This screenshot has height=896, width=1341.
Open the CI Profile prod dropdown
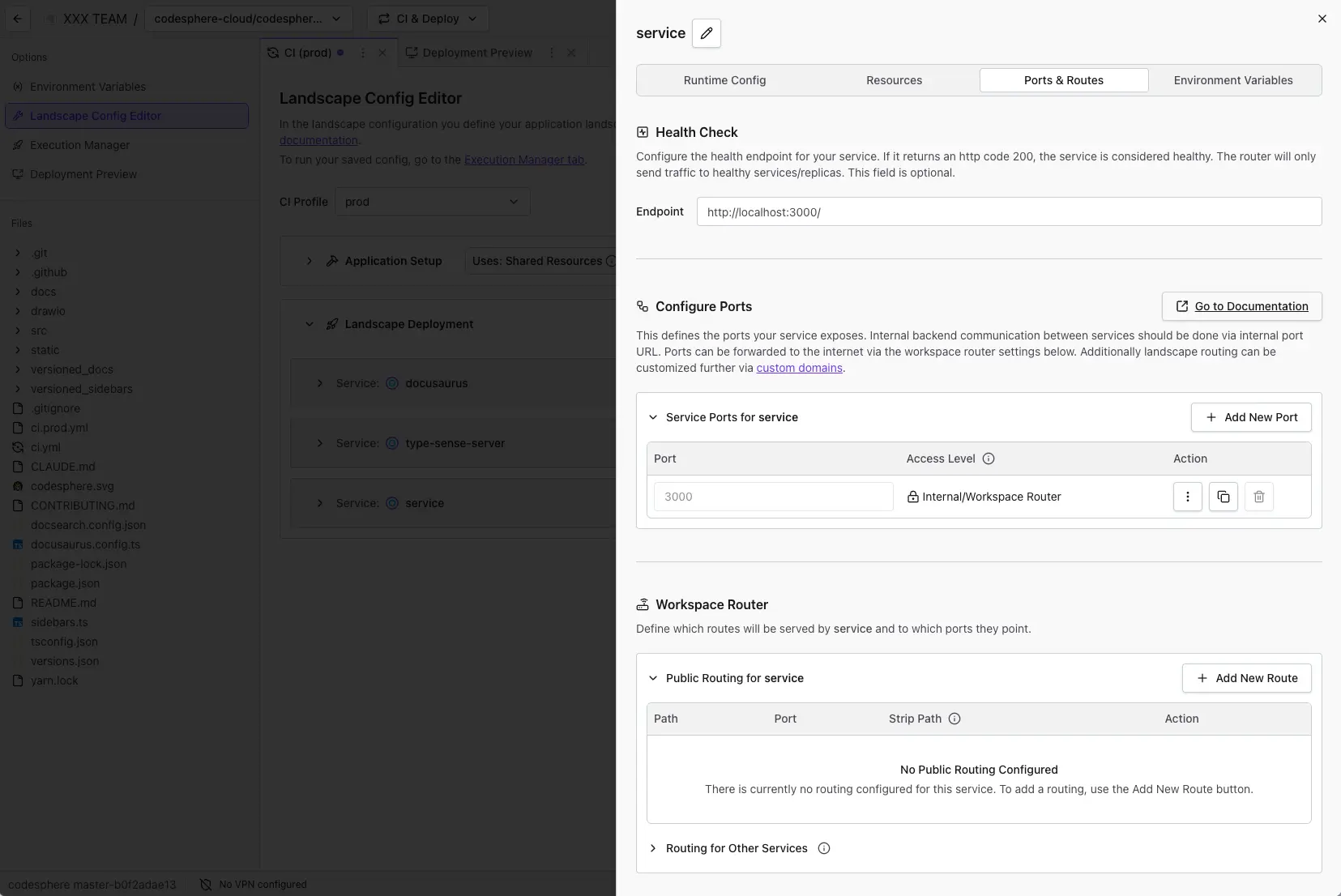click(x=432, y=202)
